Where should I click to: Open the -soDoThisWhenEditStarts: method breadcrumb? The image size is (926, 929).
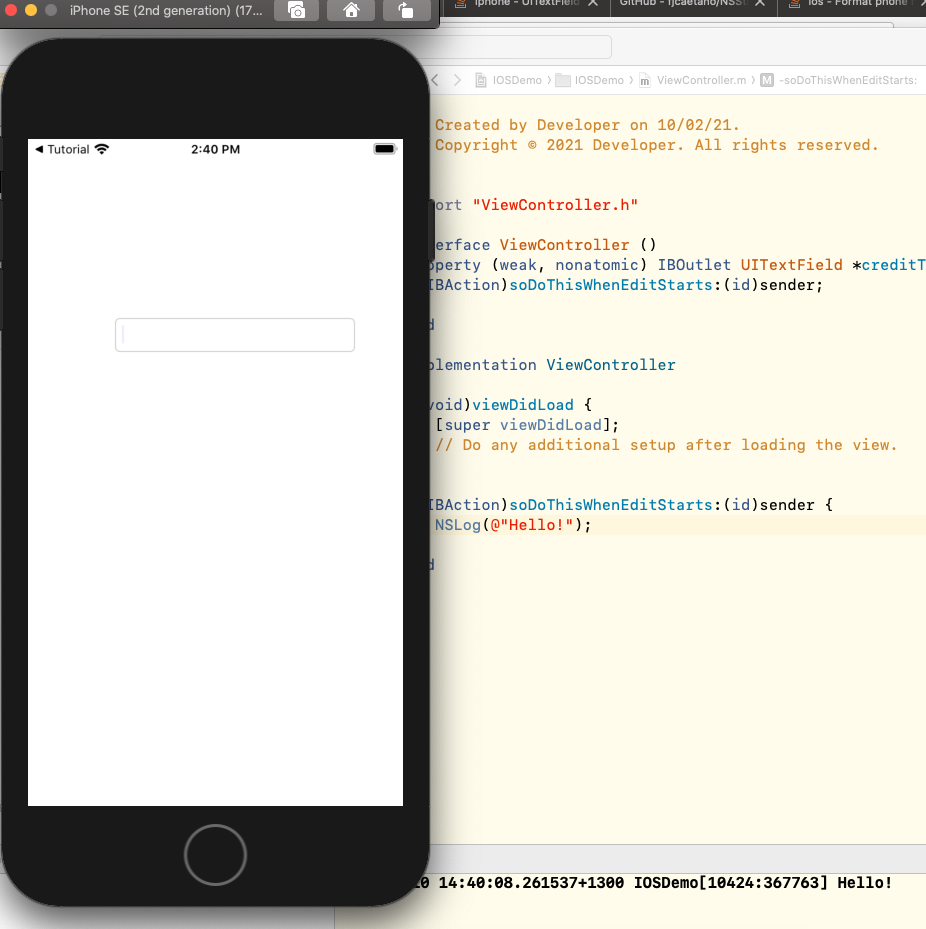839,80
